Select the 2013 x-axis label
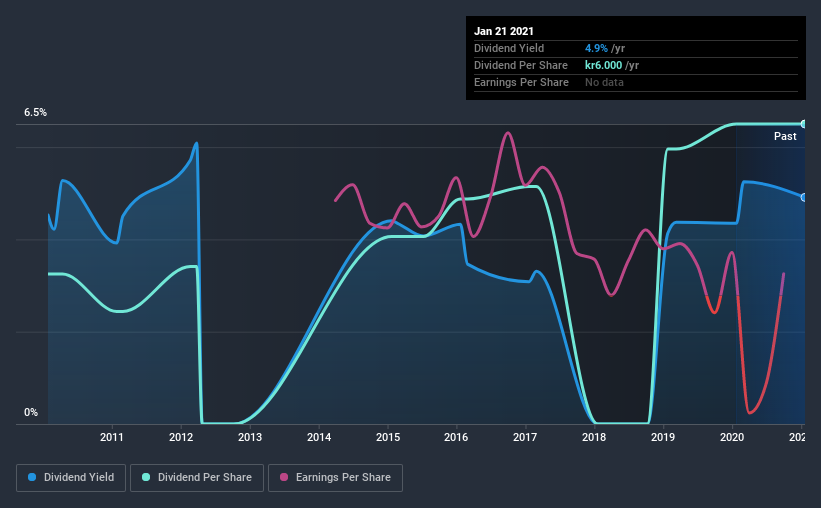This screenshot has height=508, width=821. click(250, 437)
